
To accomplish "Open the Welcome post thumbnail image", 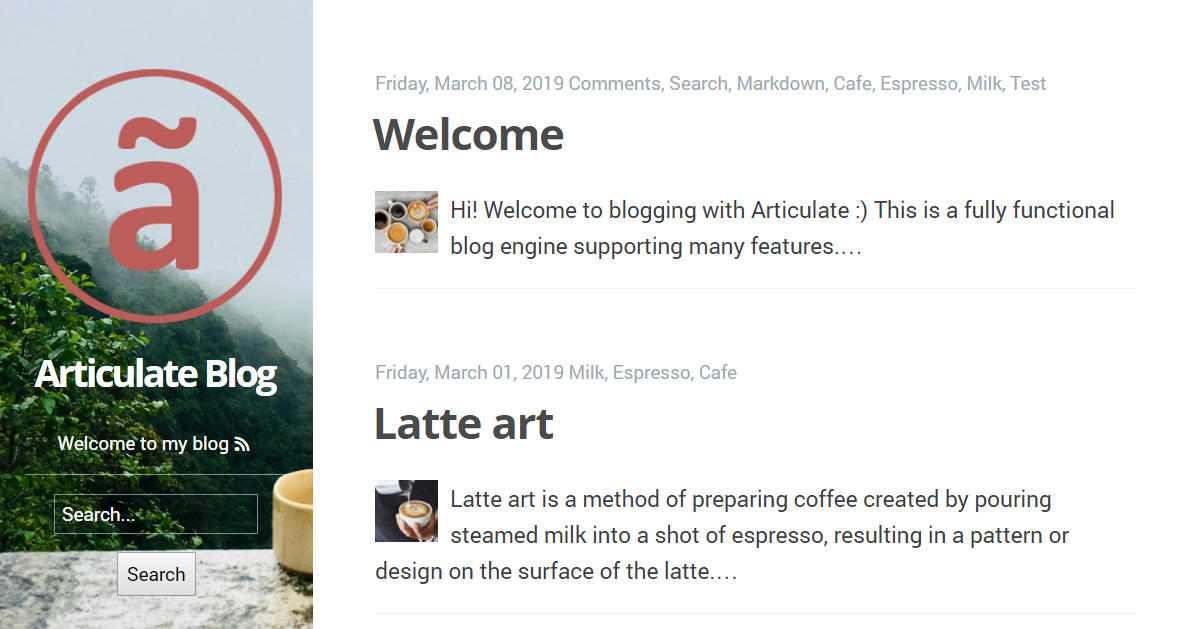I will point(406,222).
